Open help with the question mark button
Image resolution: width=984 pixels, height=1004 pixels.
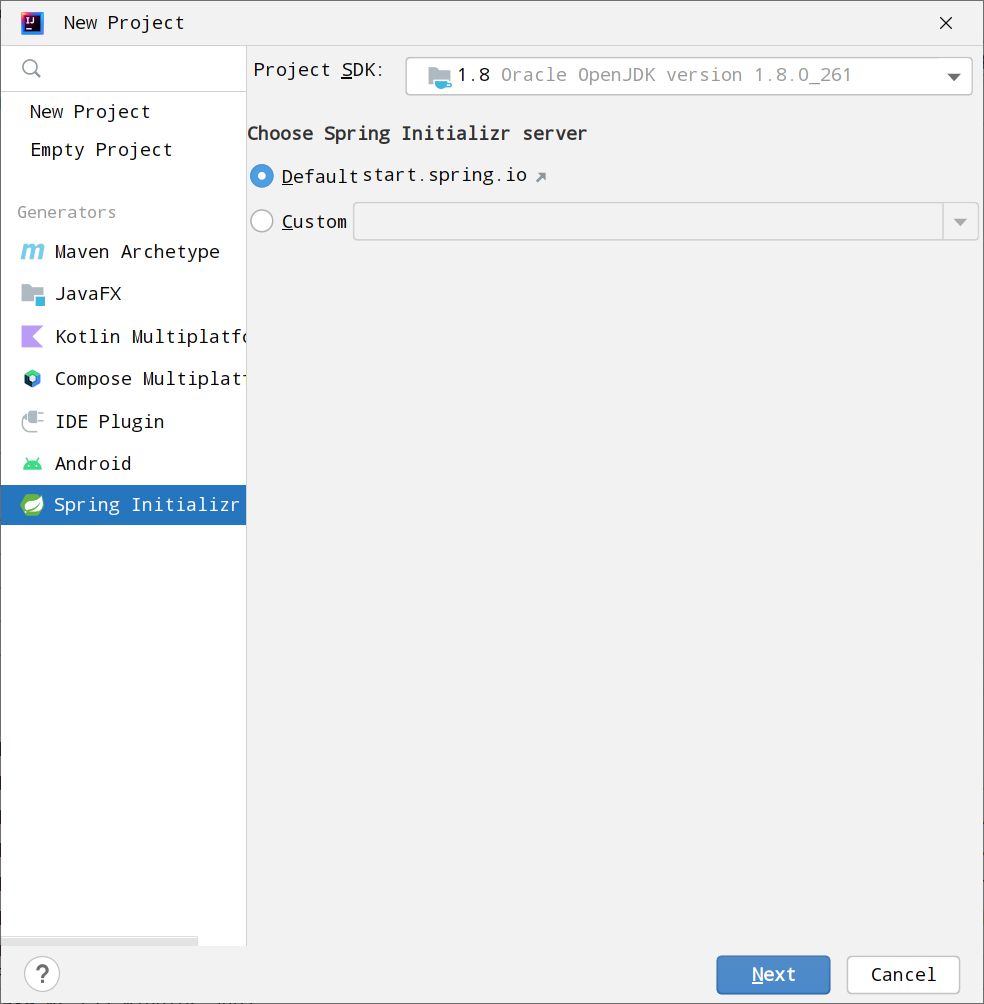pos(42,974)
